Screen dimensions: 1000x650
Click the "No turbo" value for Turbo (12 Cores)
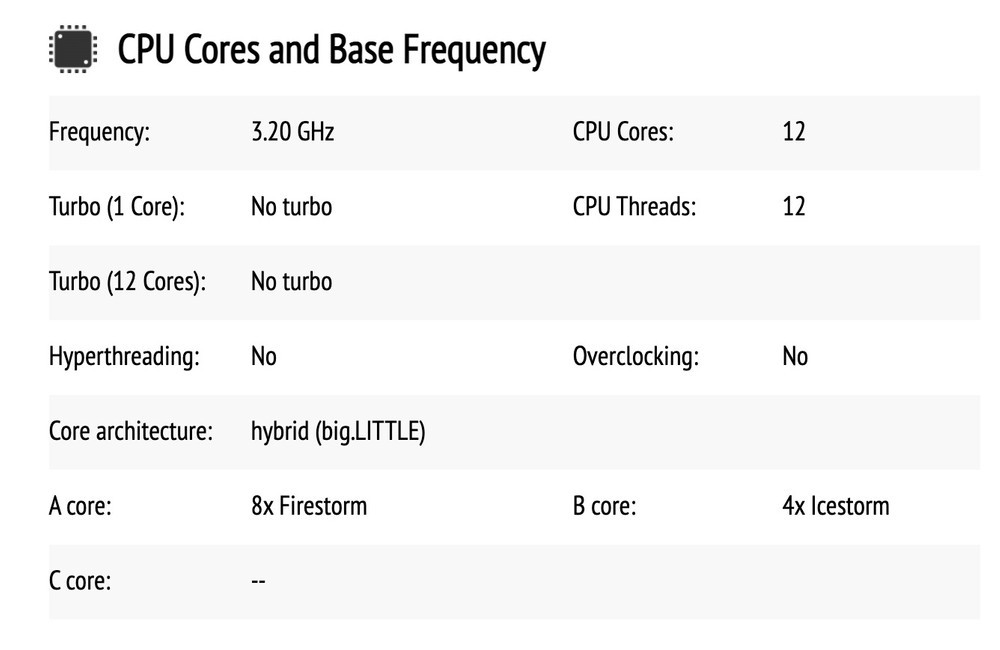point(291,282)
